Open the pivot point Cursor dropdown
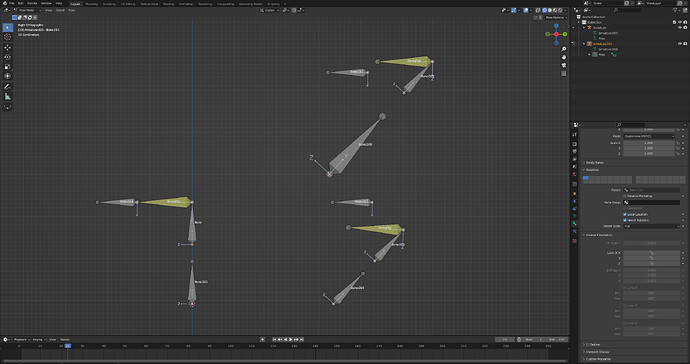The height and width of the screenshot is (364, 690). tap(271, 10)
